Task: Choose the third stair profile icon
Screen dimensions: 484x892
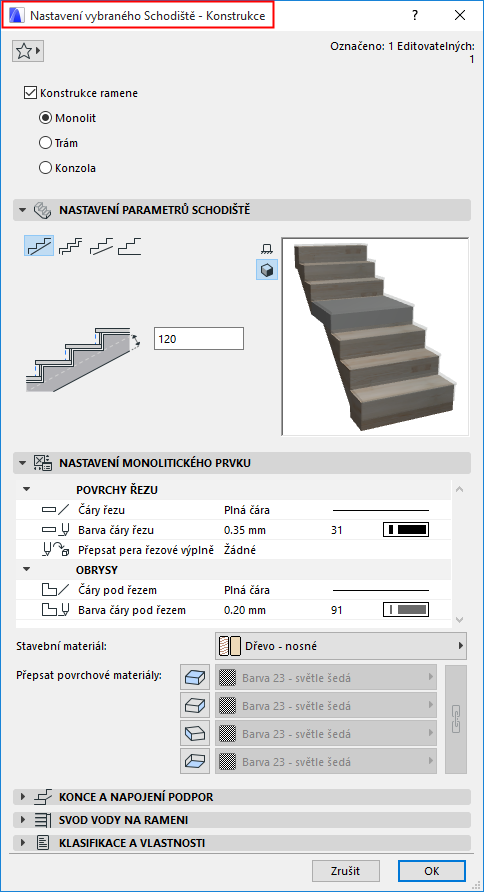Action: click(100, 246)
